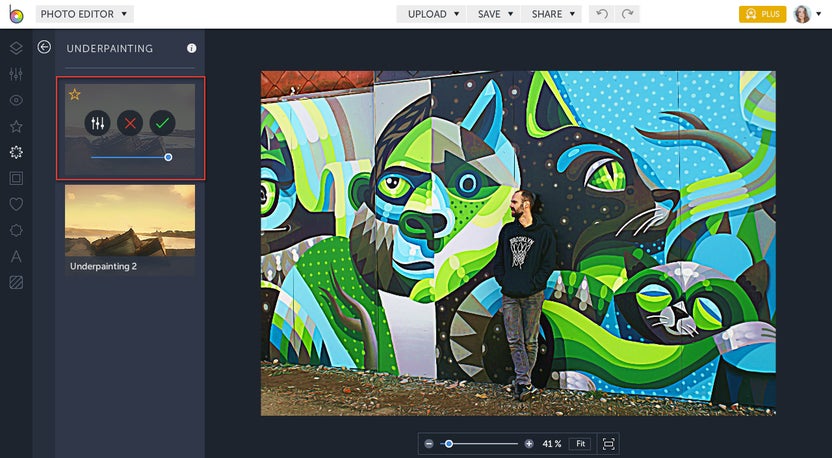832x458 pixels.
Task: Apply the effect with green checkmark
Action: (162, 124)
